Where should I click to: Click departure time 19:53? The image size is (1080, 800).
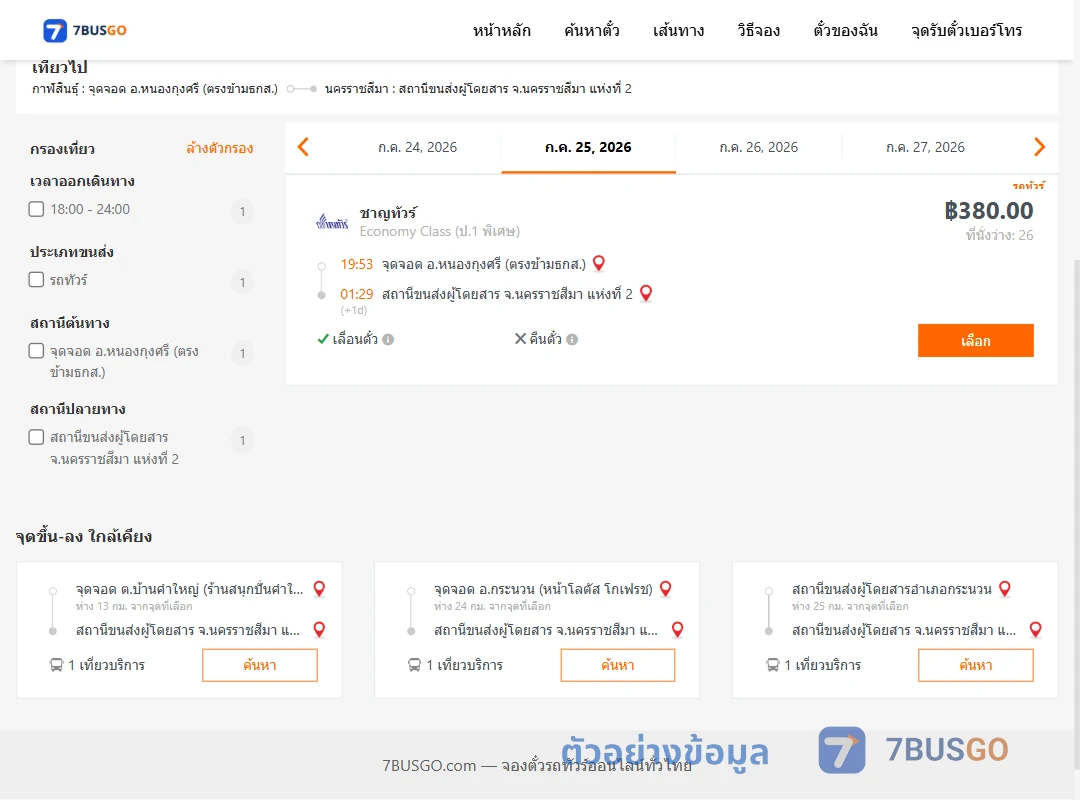(356, 264)
